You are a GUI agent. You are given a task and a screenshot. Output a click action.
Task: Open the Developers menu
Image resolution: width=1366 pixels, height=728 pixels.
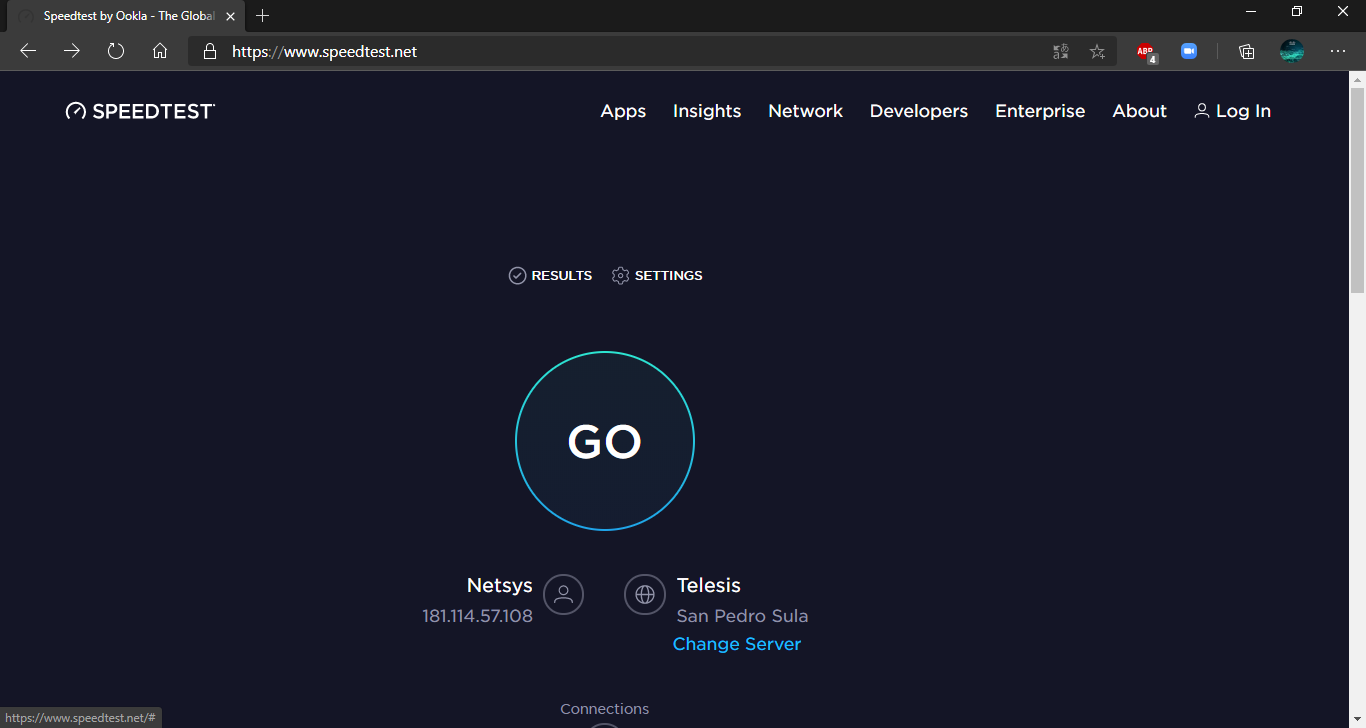click(x=919, y=111)
